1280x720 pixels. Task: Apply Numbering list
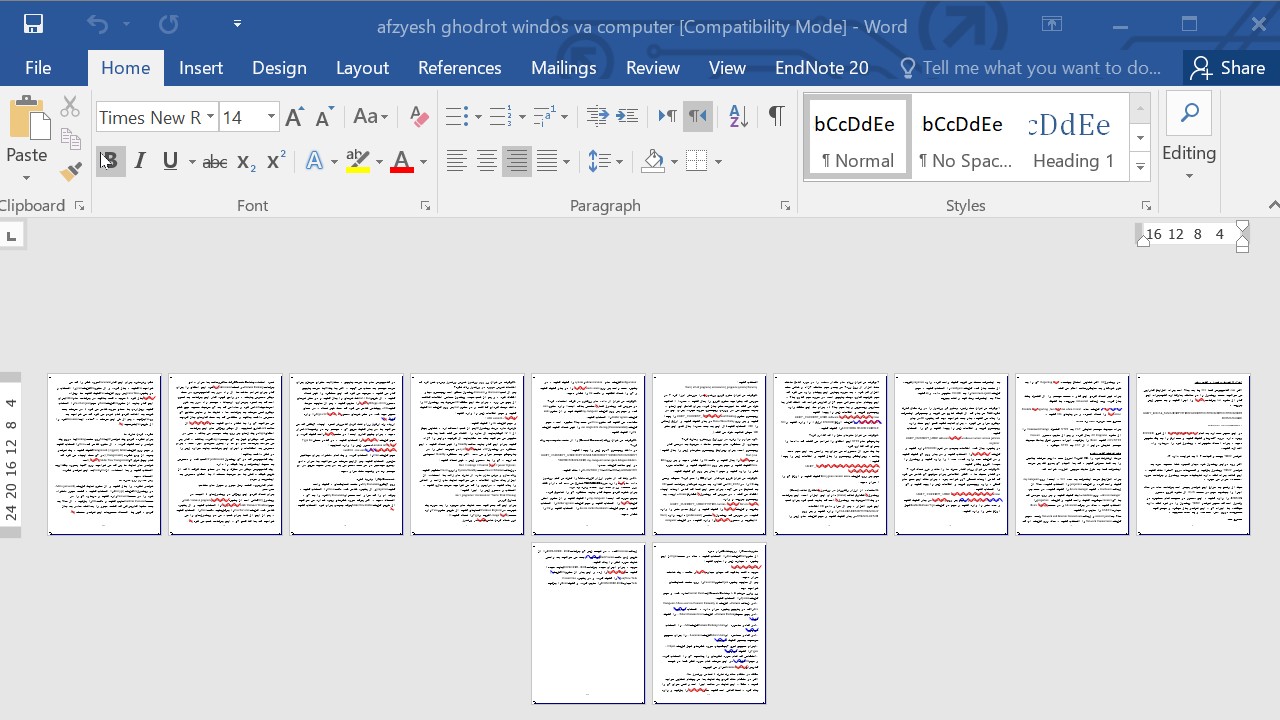pos(500,117)
